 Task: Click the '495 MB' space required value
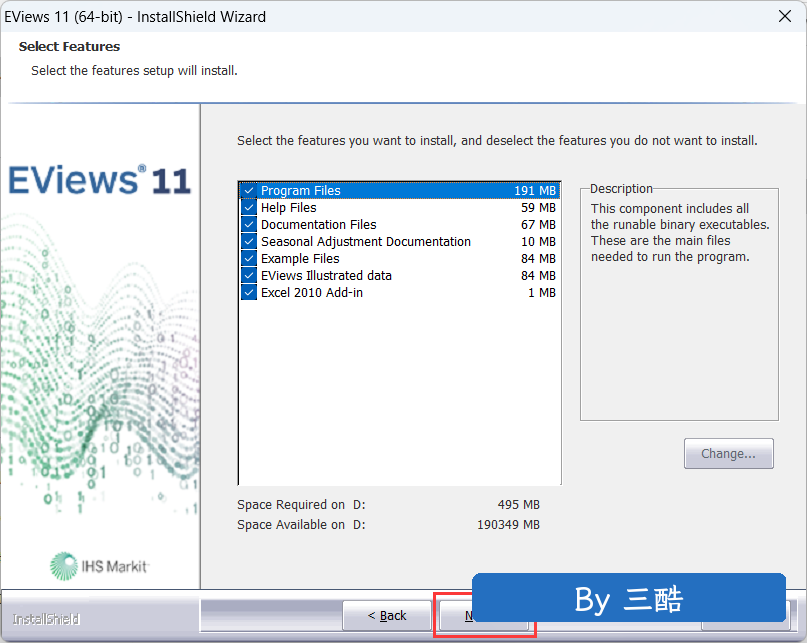pos(519,505)
